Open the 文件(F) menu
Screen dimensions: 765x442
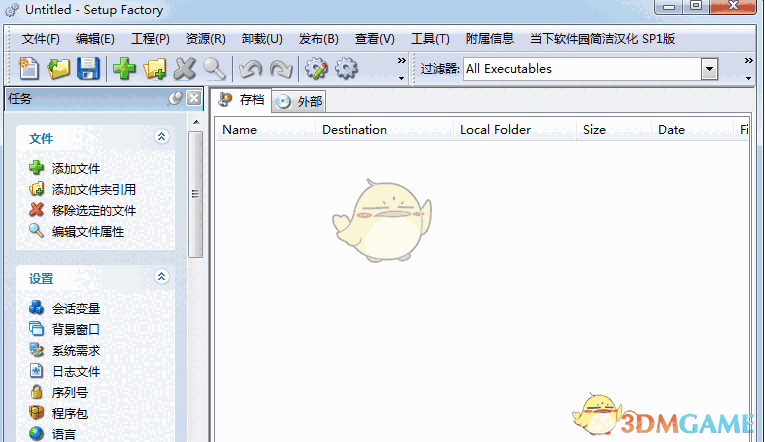[x=40, y=39]
